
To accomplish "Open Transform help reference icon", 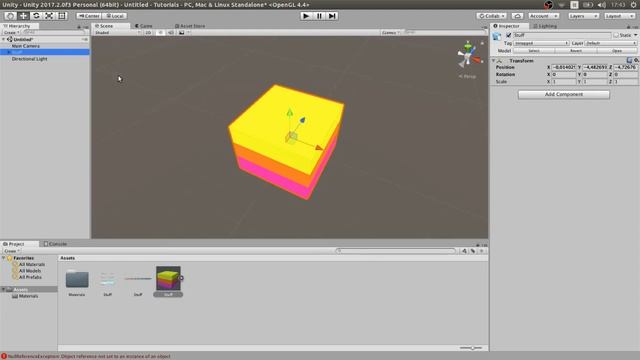I will tap(629, 60).
